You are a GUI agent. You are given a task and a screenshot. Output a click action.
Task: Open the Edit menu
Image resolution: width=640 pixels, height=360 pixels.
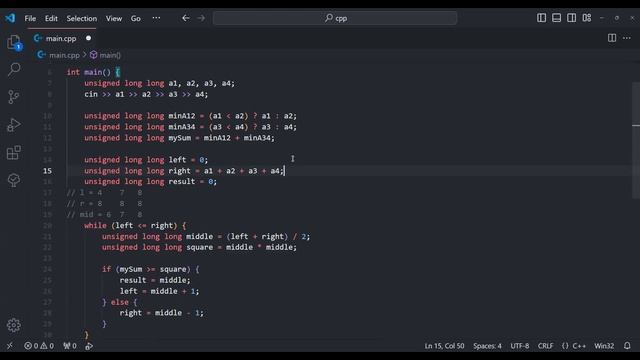coord(51,18)
